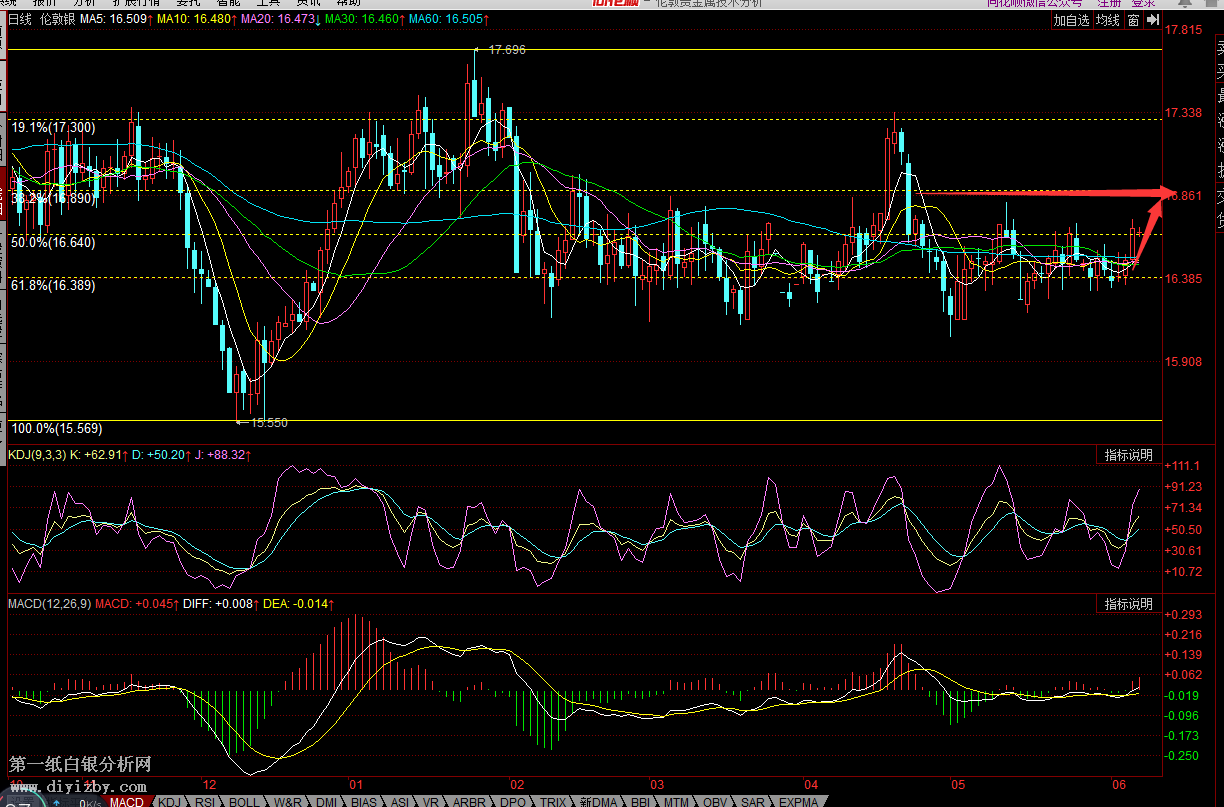Open the W&R indicator tab
This screenshot has width=1224, height=807.
[288, 801]
